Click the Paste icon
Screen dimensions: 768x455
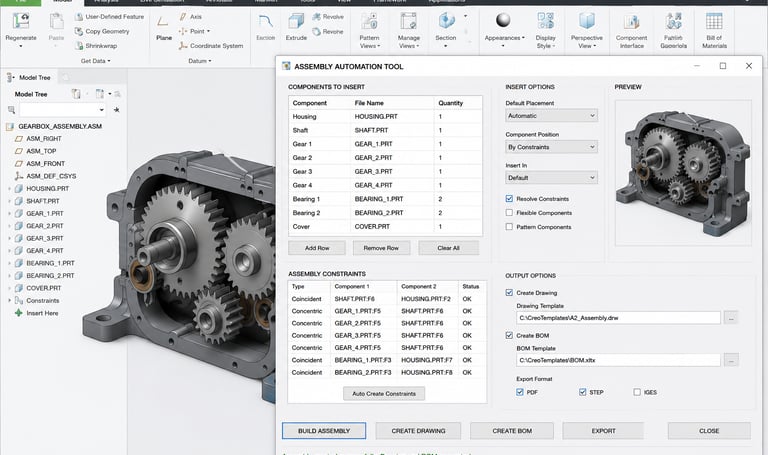(x=56, y=22)
